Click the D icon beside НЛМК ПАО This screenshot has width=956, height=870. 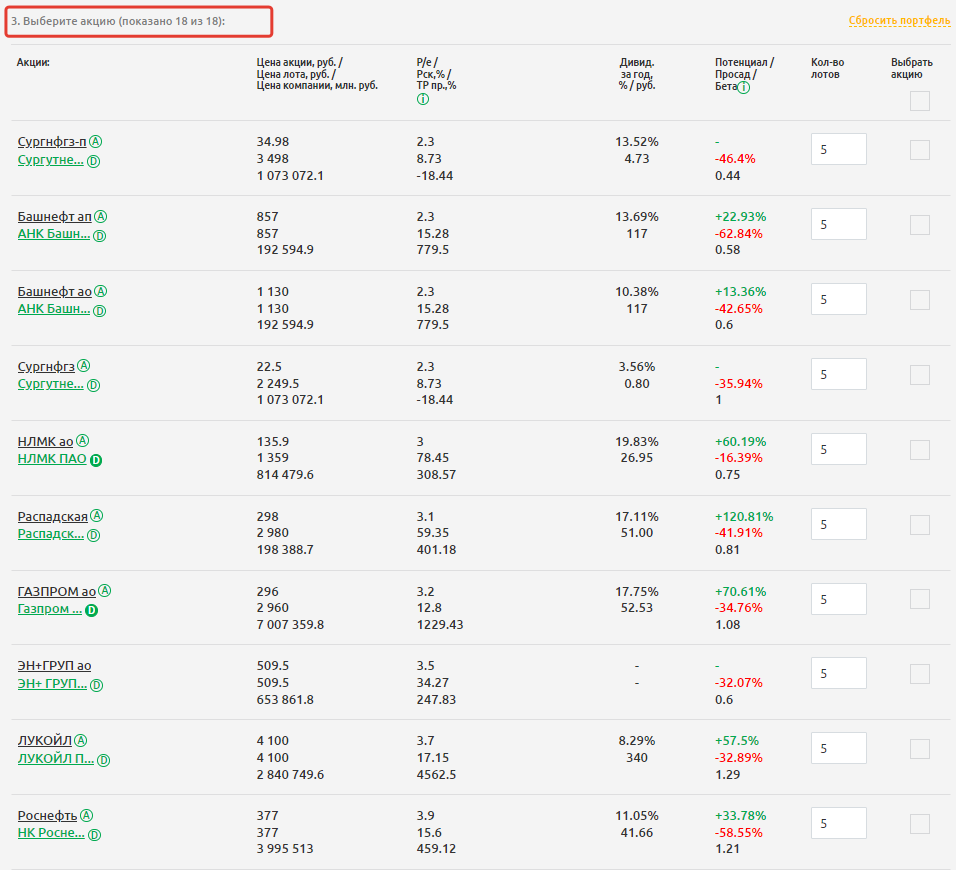tap(96, 460)
